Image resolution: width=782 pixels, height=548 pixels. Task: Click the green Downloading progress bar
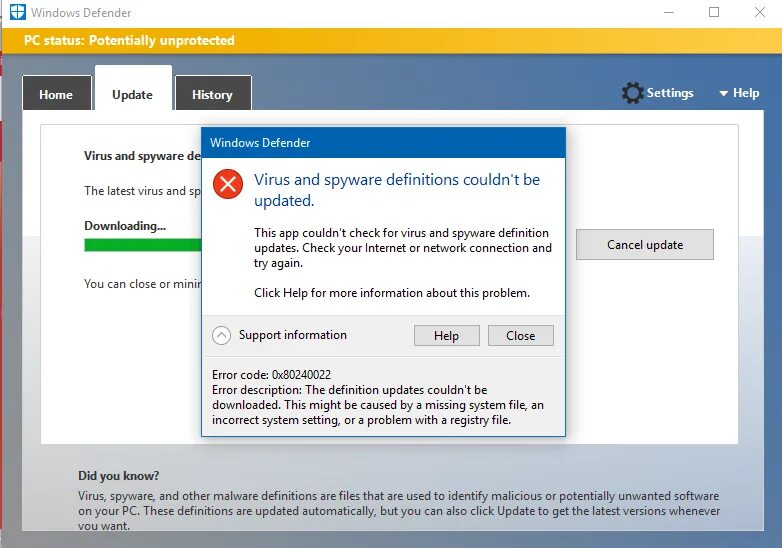(143, 245)
